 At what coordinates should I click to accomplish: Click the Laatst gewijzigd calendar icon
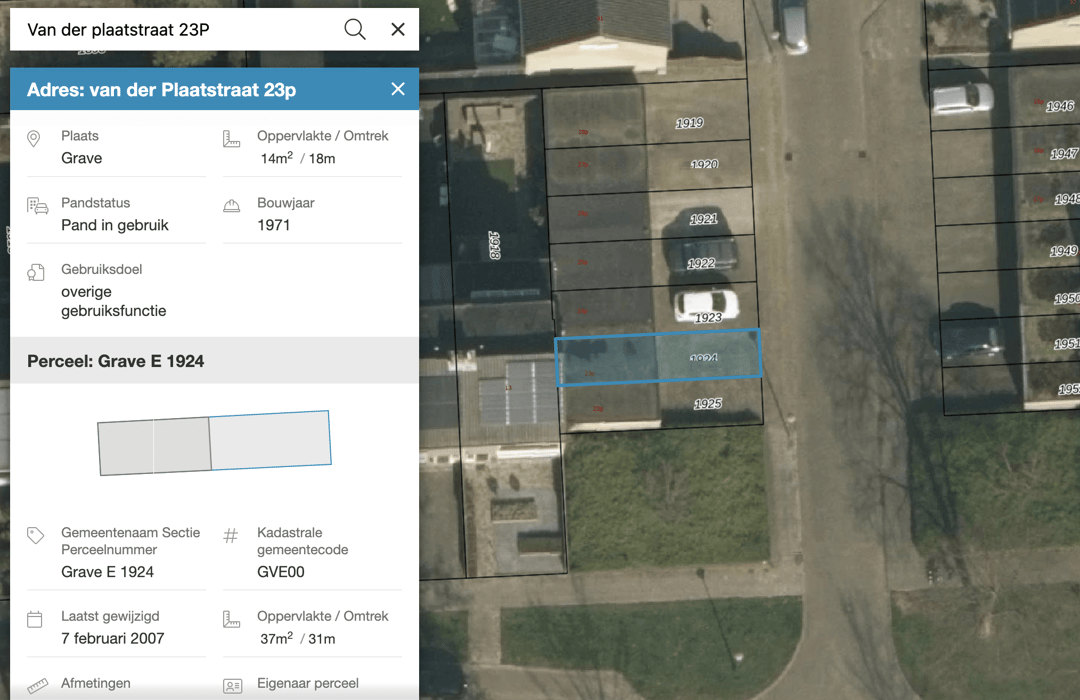pos(34,619)
